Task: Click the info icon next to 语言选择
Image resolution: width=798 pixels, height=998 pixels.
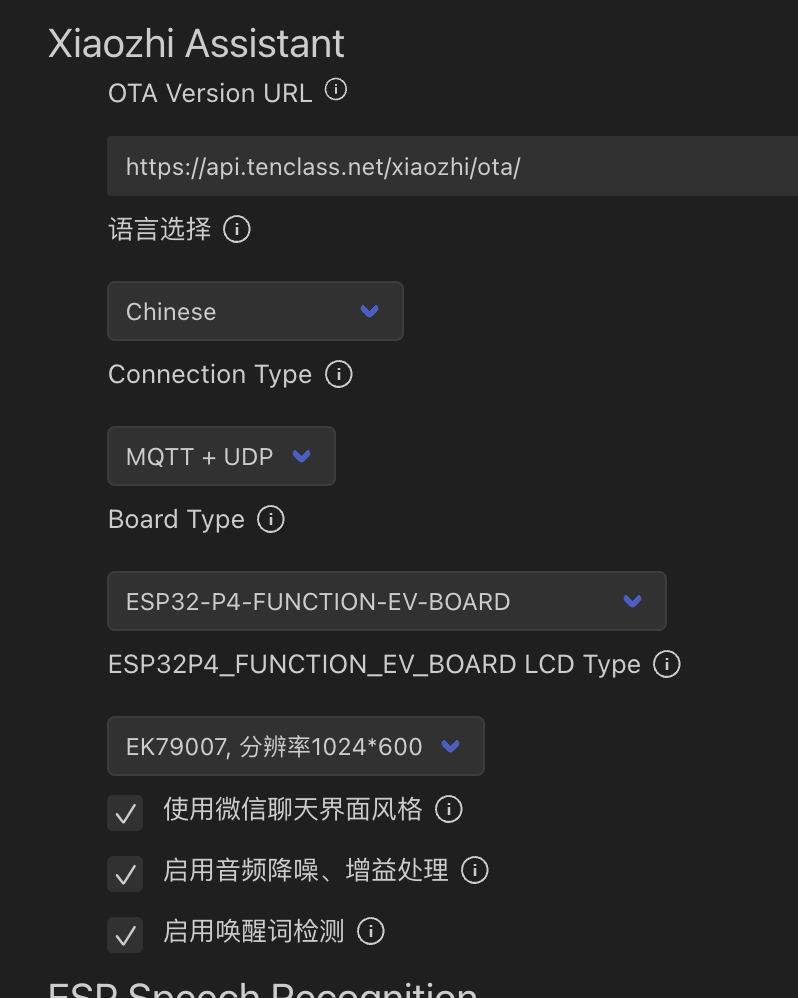Action: pos(237,229)
